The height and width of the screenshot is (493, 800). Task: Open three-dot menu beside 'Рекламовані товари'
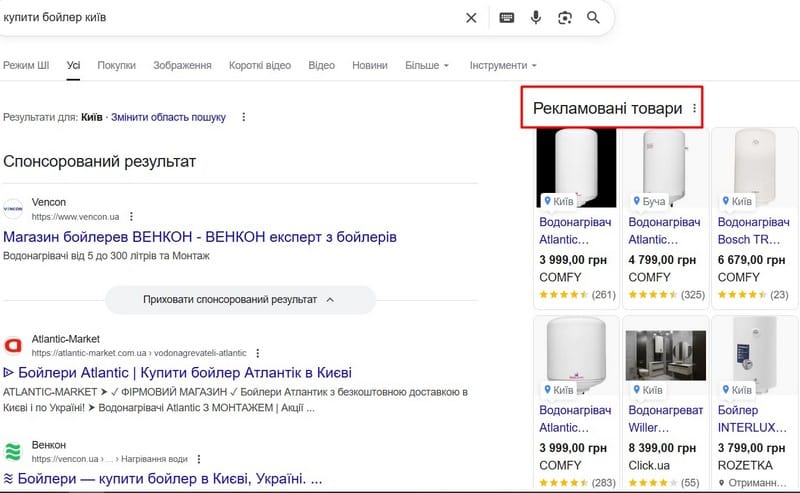[x=694, y=108]
